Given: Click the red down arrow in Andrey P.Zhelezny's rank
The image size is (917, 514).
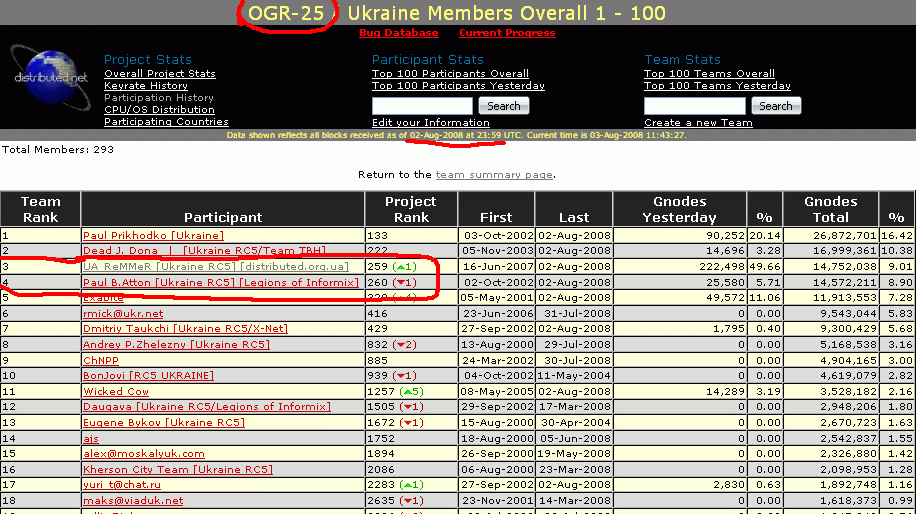Looking at the screenshot, I should coord(401,345).
